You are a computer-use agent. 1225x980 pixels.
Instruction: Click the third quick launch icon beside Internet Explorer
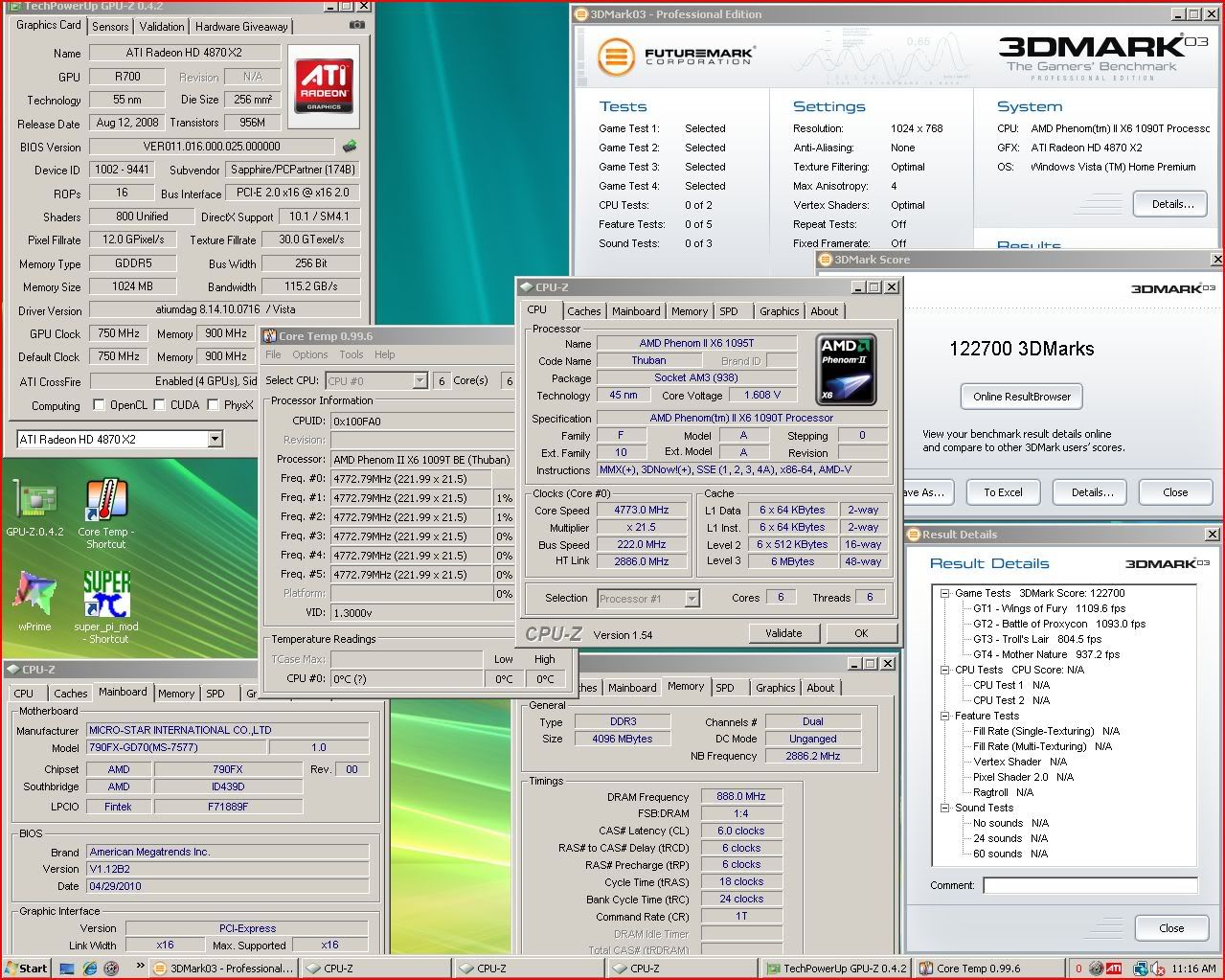click(111, 969)
